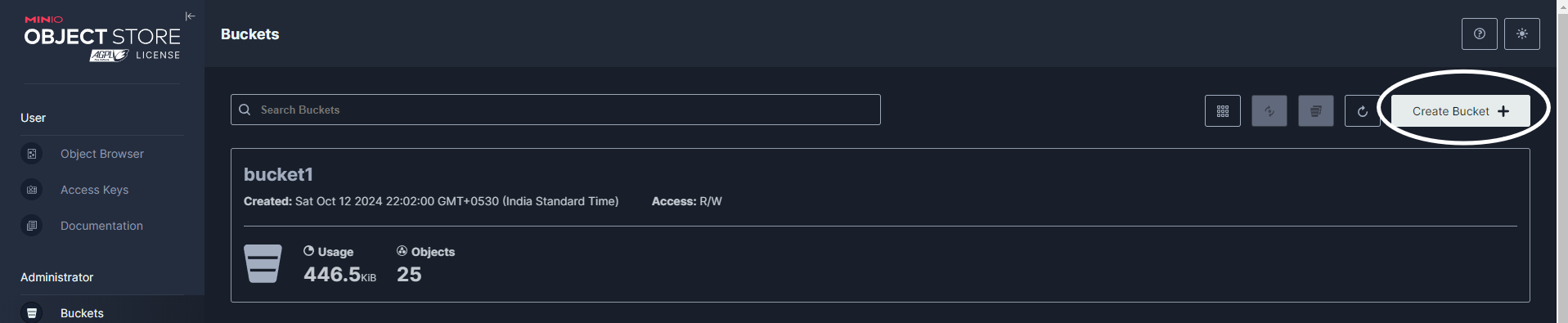The width and height of the screenshot is (1568, 323).
Task: Click the Access Keys sidebar icon
Action: [32, 190]
